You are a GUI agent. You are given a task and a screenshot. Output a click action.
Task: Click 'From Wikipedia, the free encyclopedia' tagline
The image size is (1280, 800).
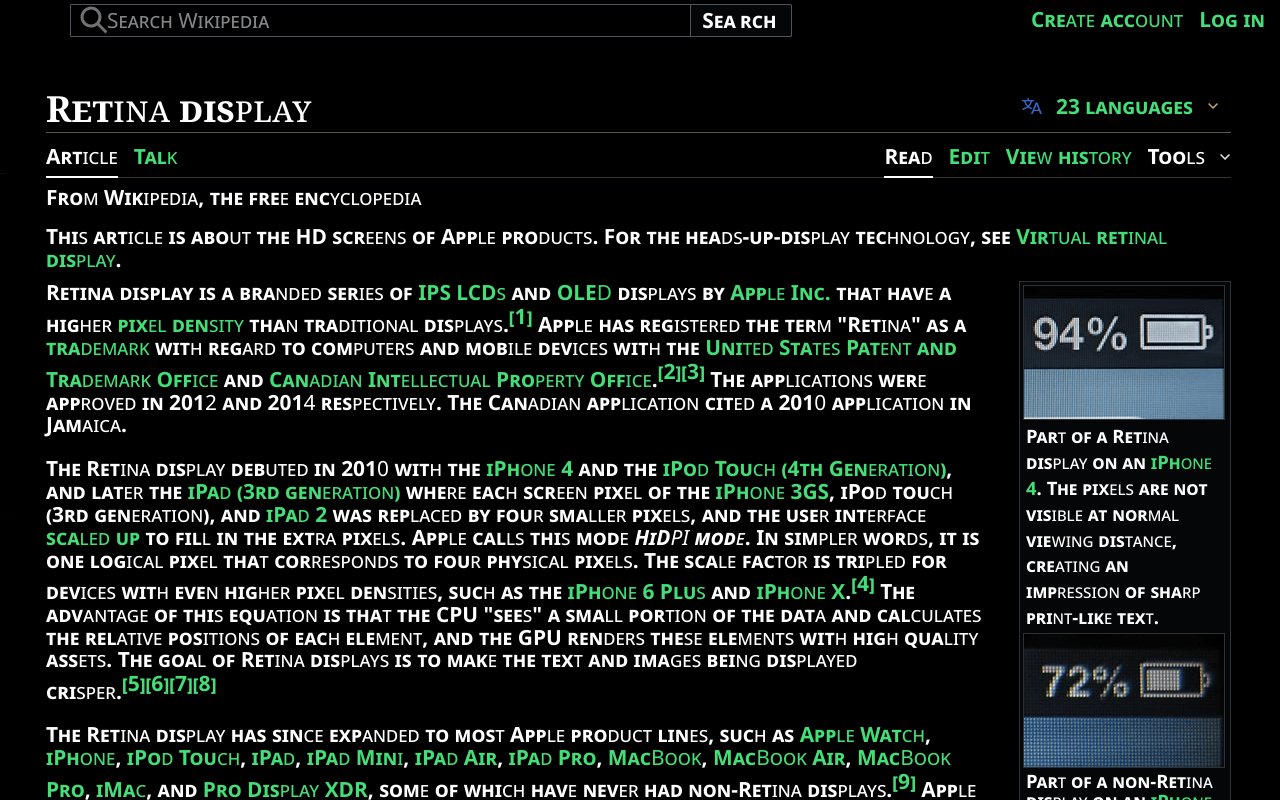pyautogui.click(x=234, y=198)
